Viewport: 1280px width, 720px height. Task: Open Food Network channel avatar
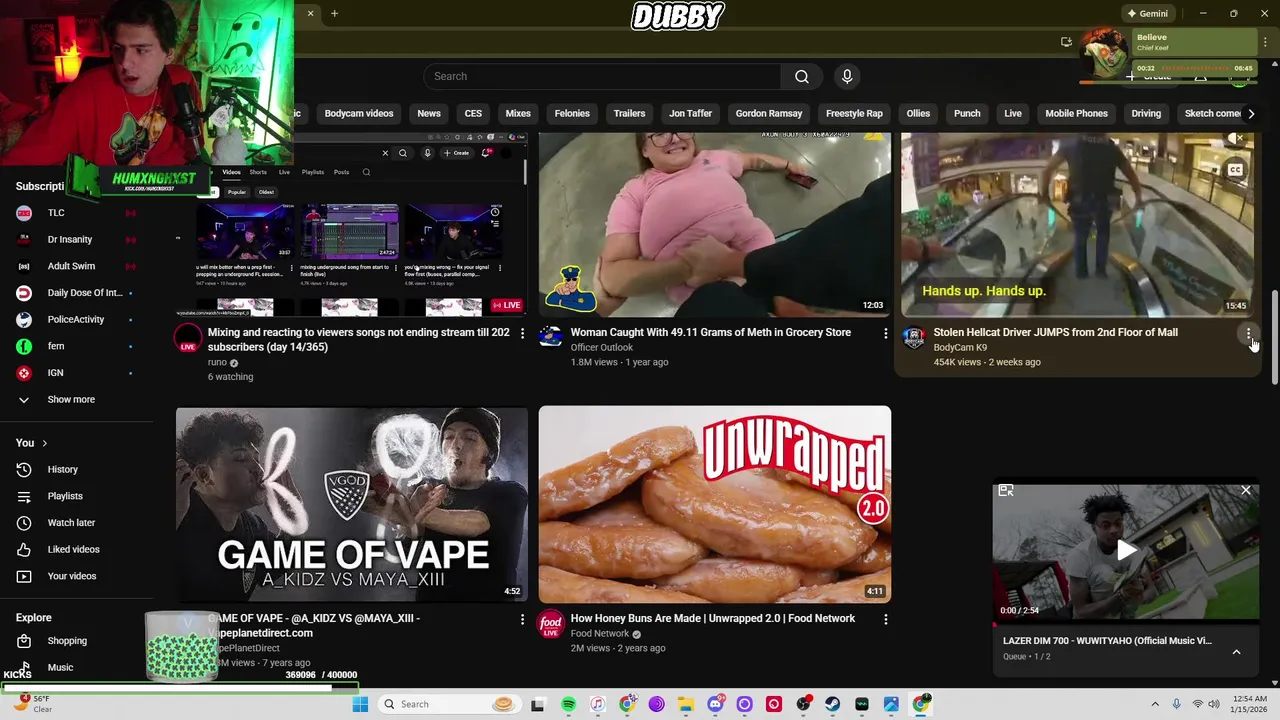pyautogui.click(x=551, y=623)
